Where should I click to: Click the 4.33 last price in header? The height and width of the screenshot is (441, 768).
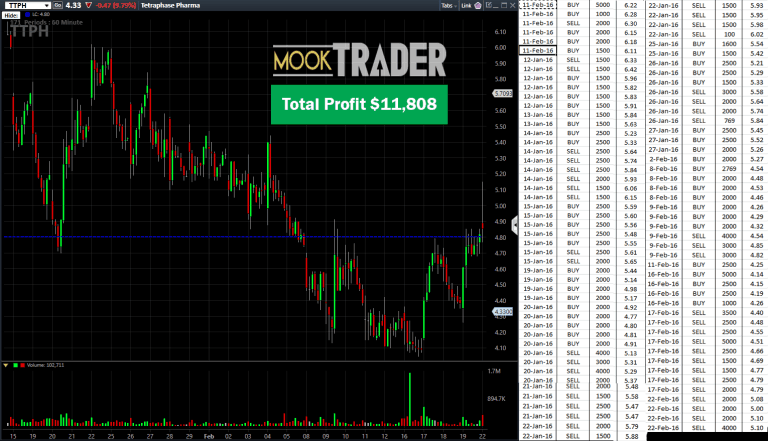(73, 5)
